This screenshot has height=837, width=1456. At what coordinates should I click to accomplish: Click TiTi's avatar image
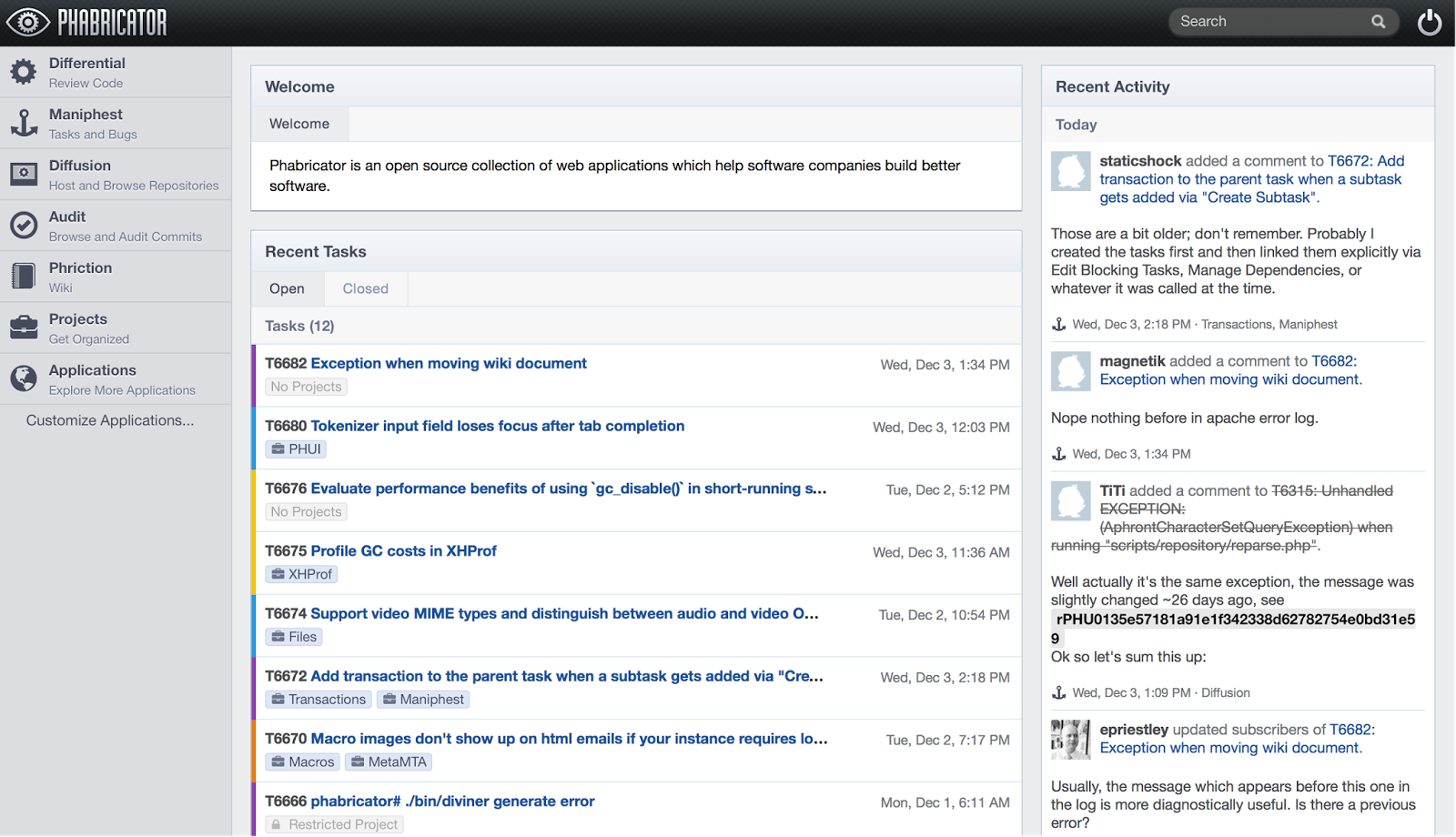point(1071,500)
